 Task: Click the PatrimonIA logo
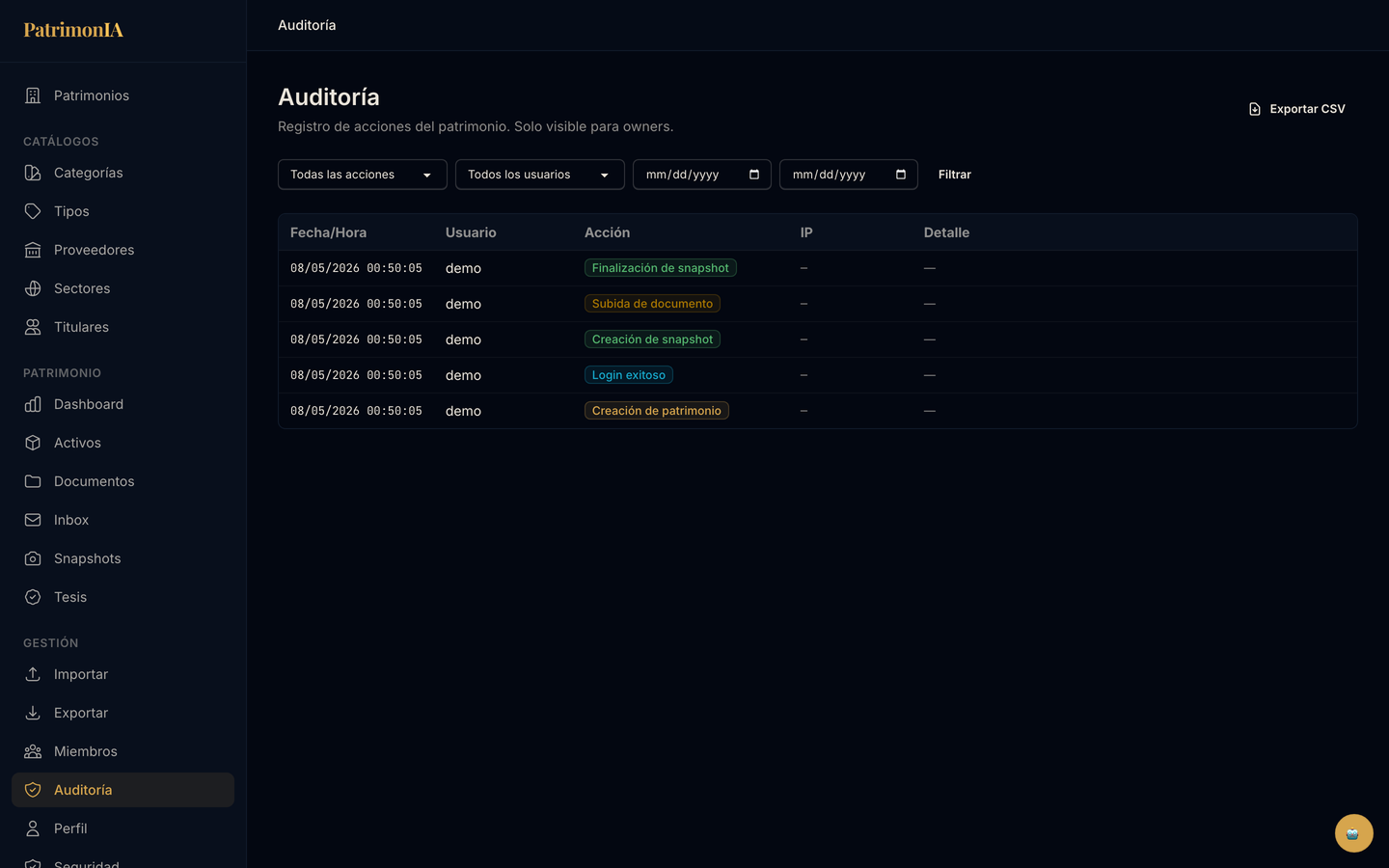(73, 30)
